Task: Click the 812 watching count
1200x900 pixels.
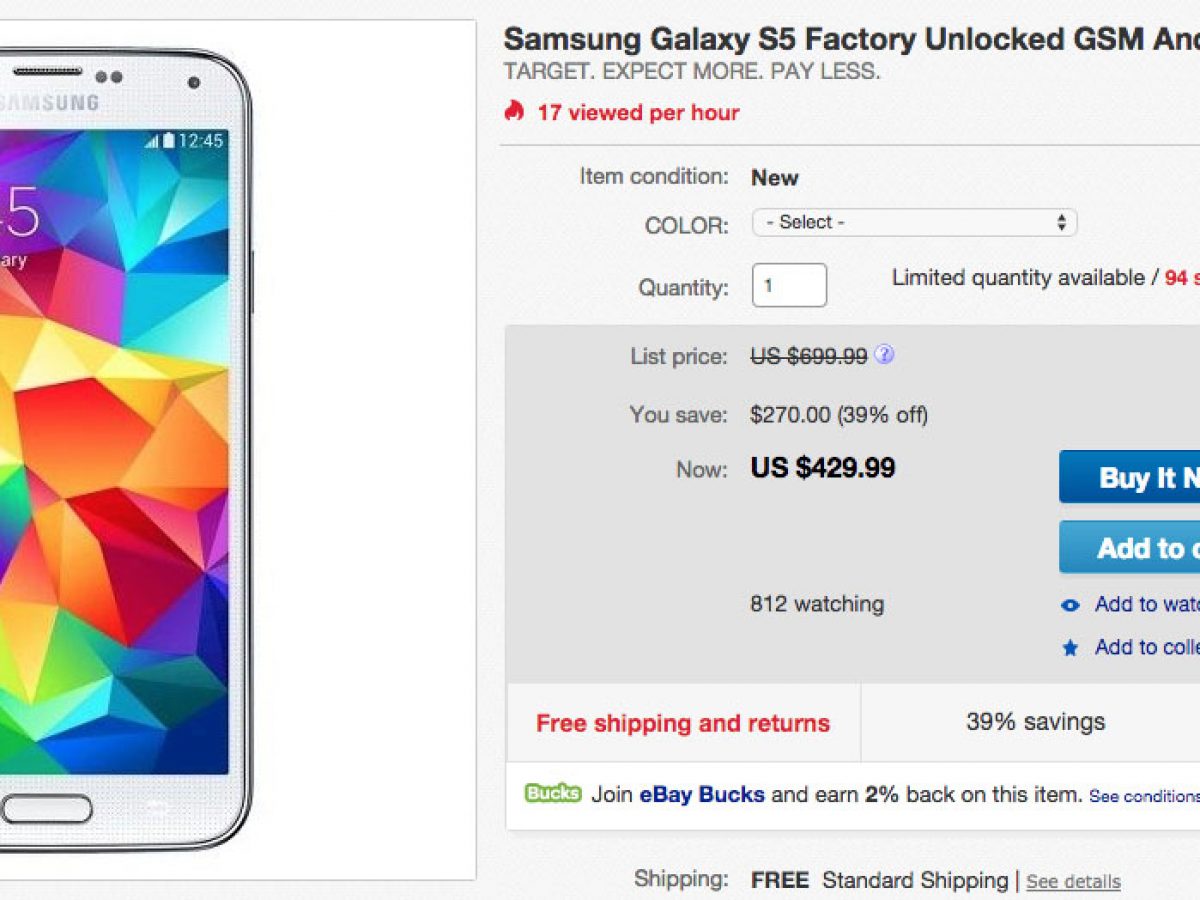Action: 817,604
